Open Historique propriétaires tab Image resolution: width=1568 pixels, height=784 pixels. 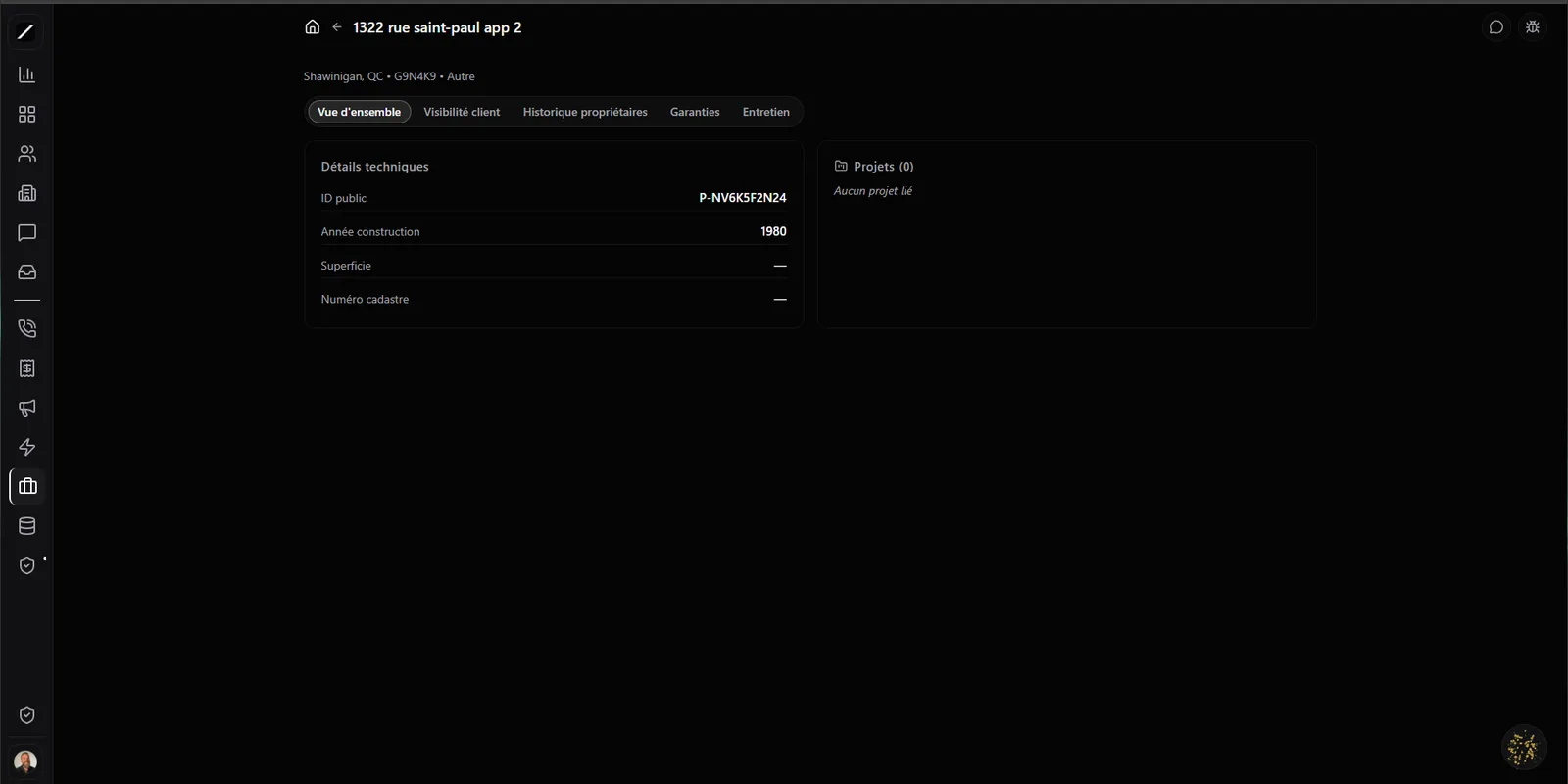pos(585,112)
